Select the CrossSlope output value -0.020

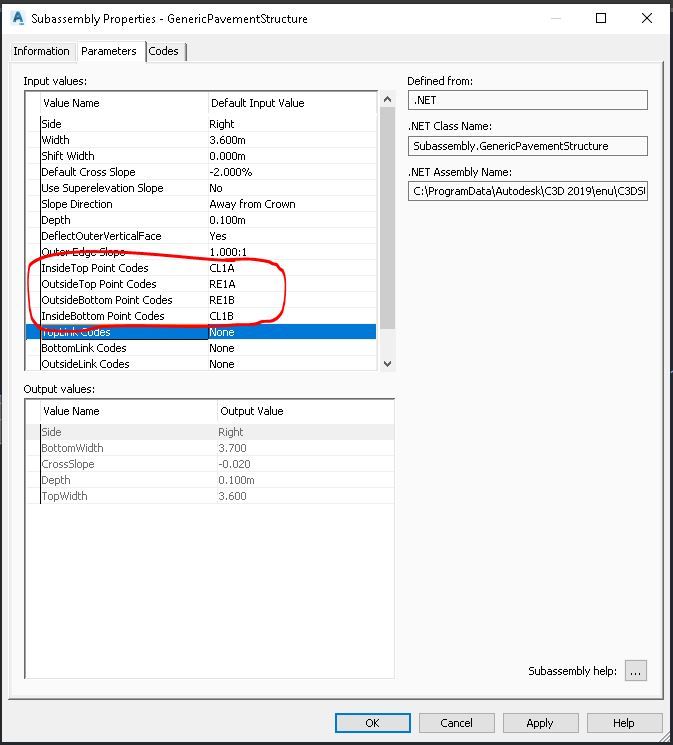point(305,464)
